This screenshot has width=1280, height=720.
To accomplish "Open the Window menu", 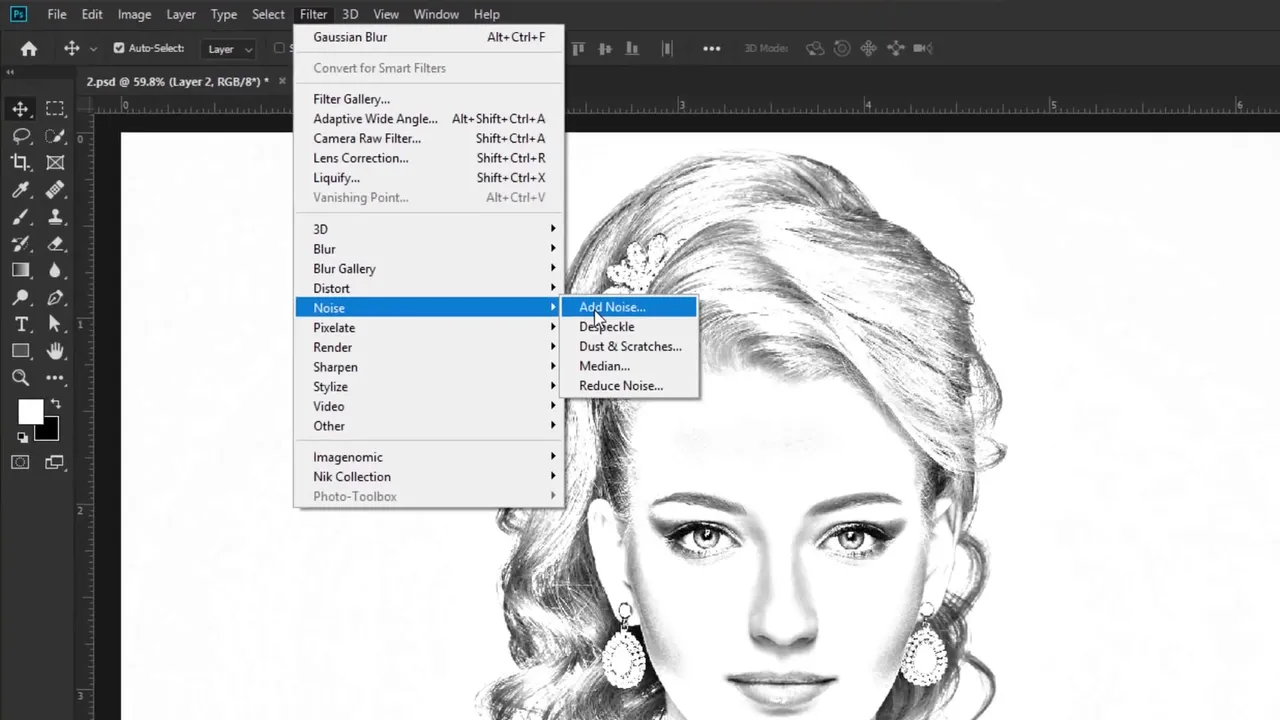I will 436,14.
